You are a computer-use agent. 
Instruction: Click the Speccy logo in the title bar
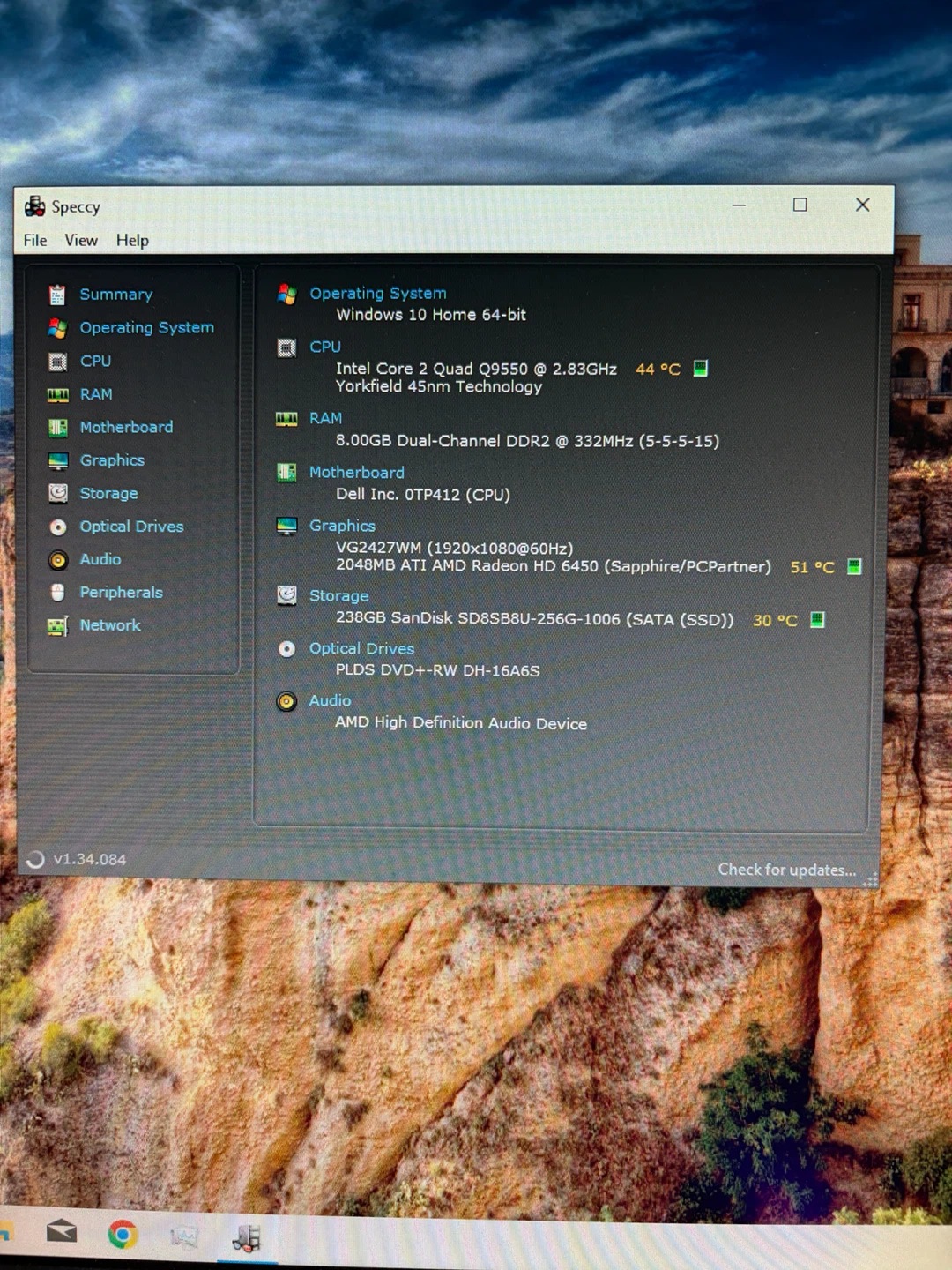[34, 206]
